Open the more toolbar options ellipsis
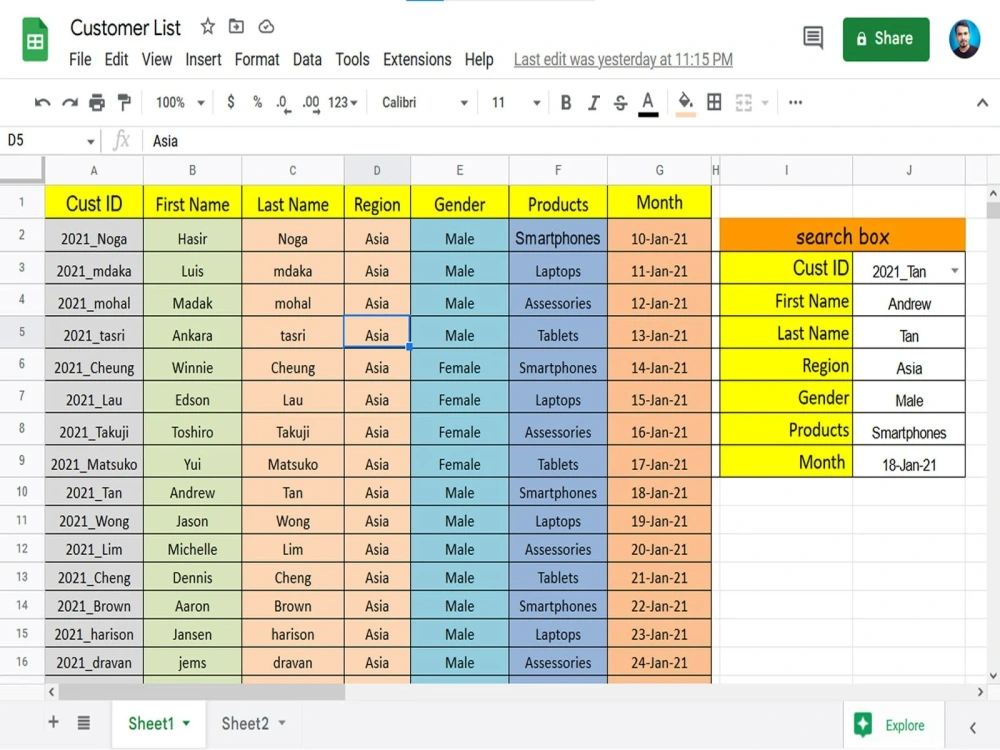Screen dimensions: 1000x750 (x=795, y=102)
